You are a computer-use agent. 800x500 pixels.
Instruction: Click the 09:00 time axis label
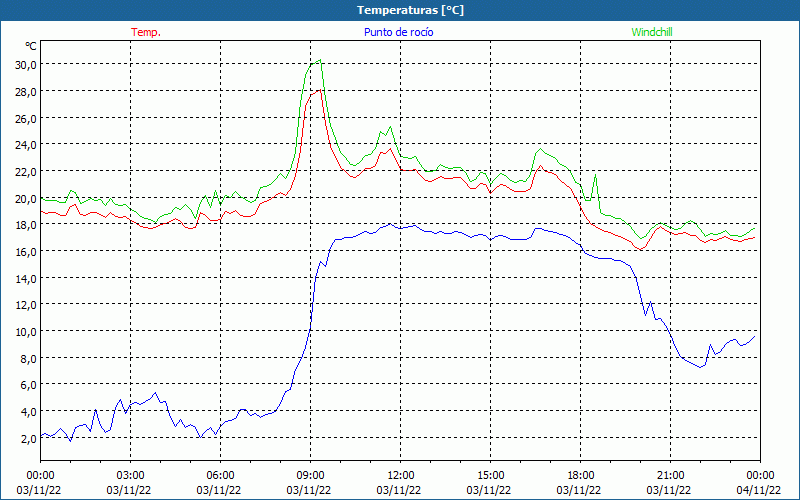[310, 475]
